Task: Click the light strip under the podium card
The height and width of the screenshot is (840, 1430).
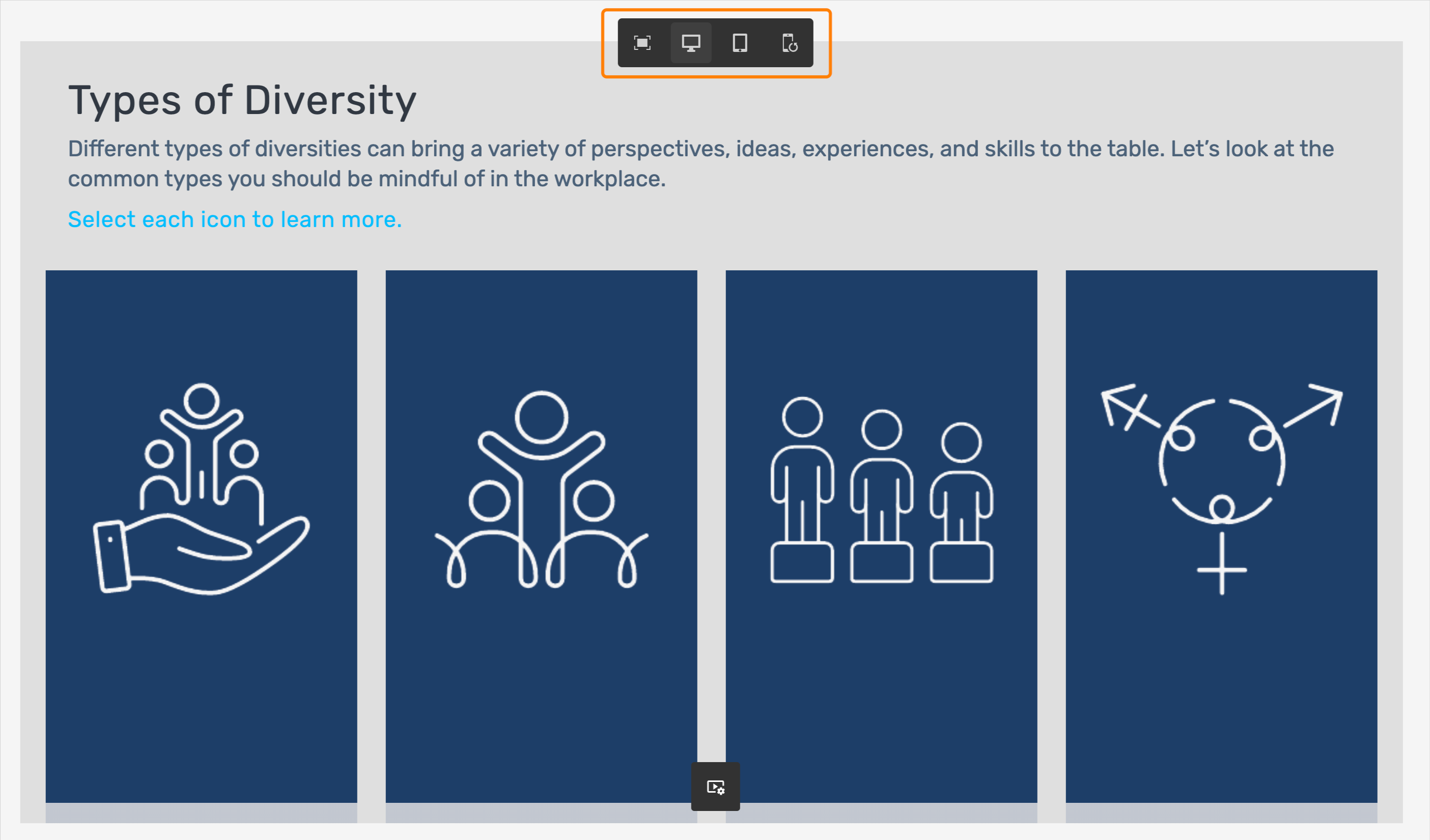Action: [881, 813]
